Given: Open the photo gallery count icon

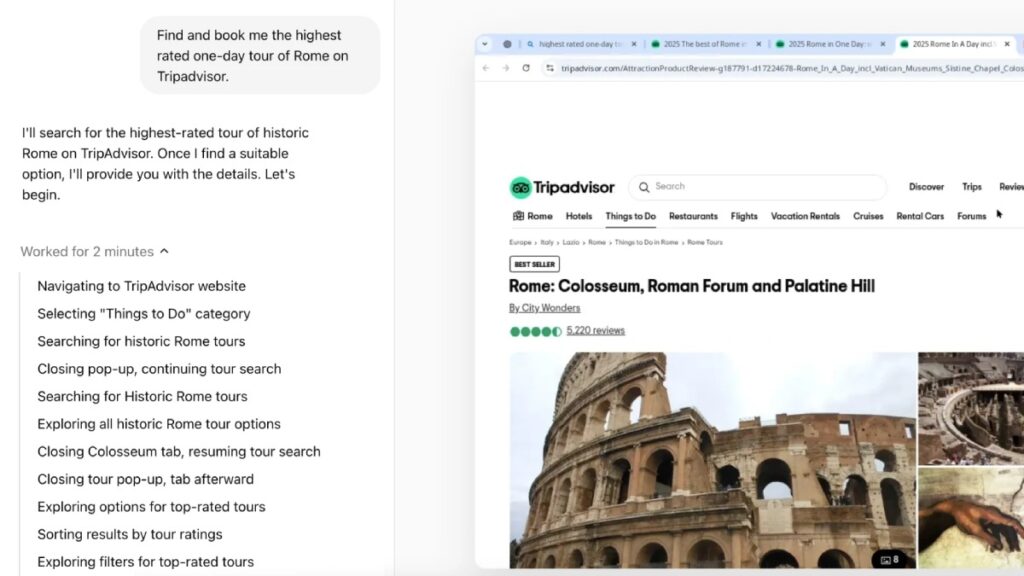Looking at the screenshot, I should point(889,559).
